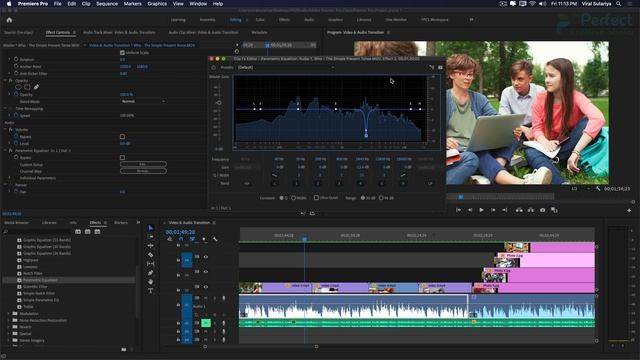The height and width of the screenshot is (360, 640).
Task: Enable Volume Bypass checkbox
Action: (x=122, y=137)
